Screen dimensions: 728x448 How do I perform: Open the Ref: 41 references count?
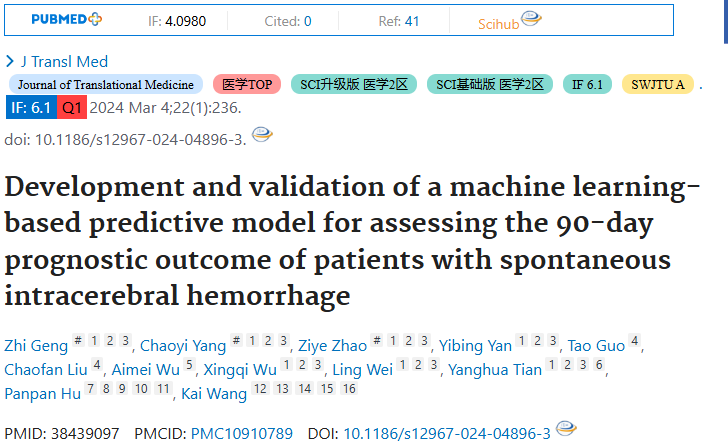[399, 21]
